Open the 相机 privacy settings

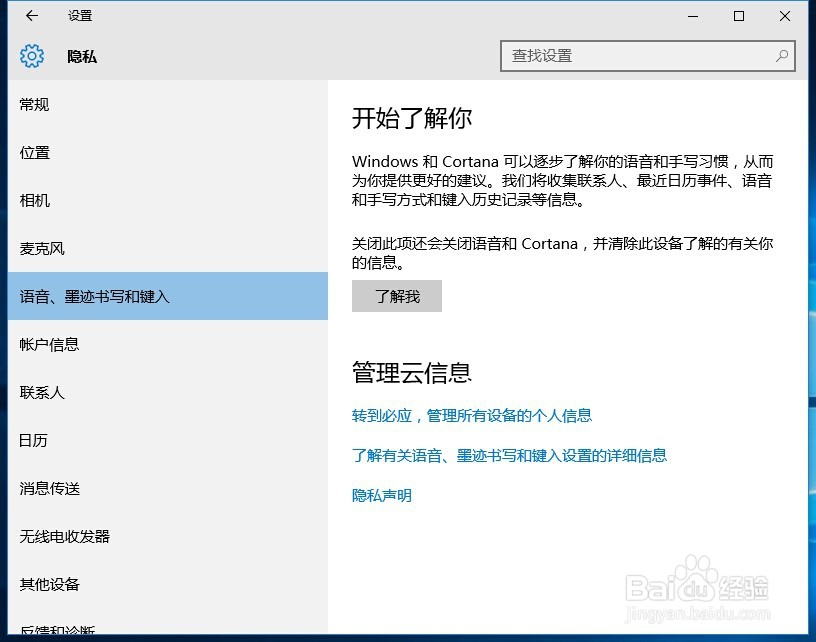tap(168, 200)
